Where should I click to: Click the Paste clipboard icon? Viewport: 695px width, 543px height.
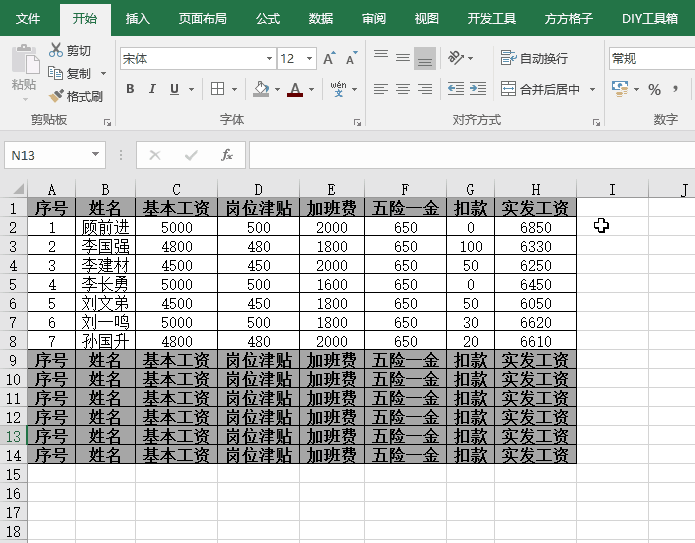24,59
